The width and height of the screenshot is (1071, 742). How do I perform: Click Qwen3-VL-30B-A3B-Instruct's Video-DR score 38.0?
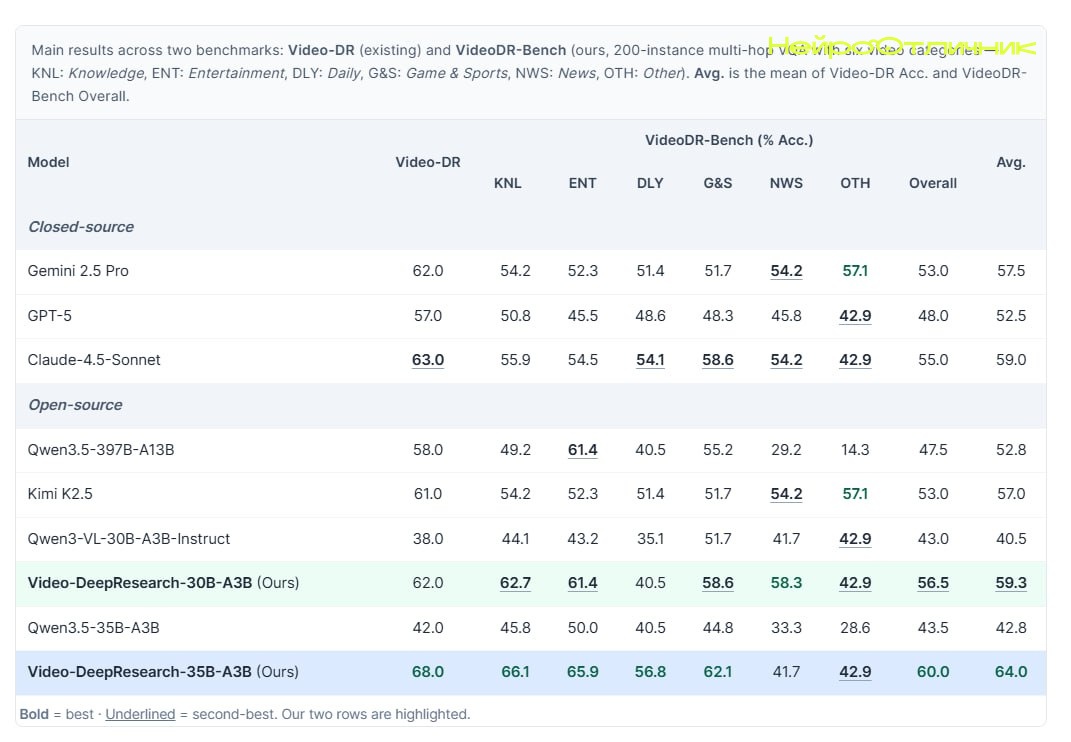tap(428, 538)
